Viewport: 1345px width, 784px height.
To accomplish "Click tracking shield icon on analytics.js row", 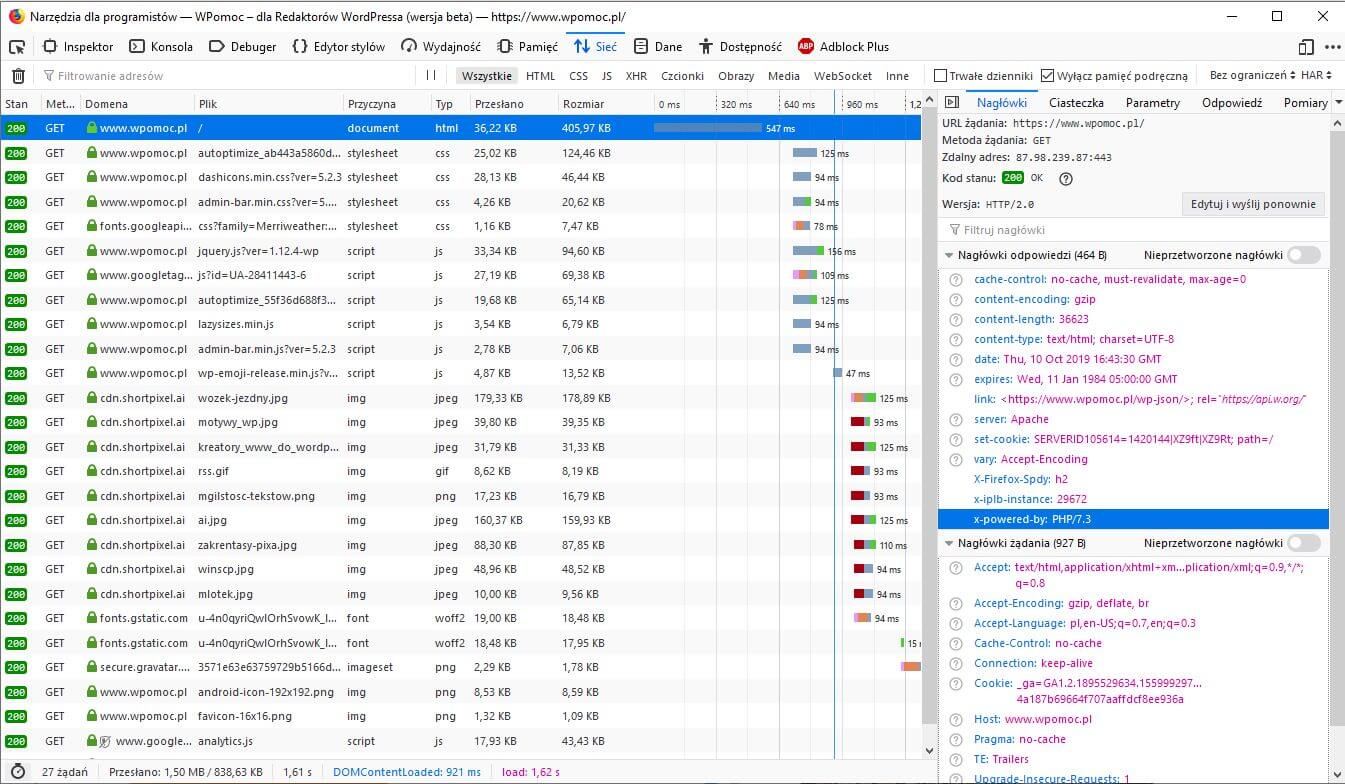I will pyautogui.click(x=104, y=742).
